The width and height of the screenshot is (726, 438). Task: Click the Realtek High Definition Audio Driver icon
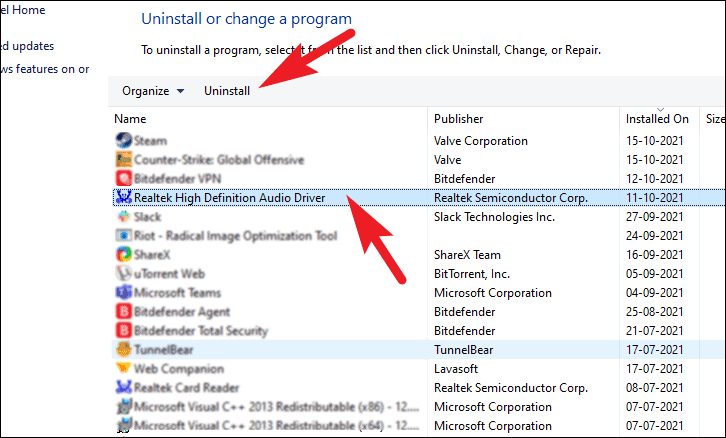[124, 198]
